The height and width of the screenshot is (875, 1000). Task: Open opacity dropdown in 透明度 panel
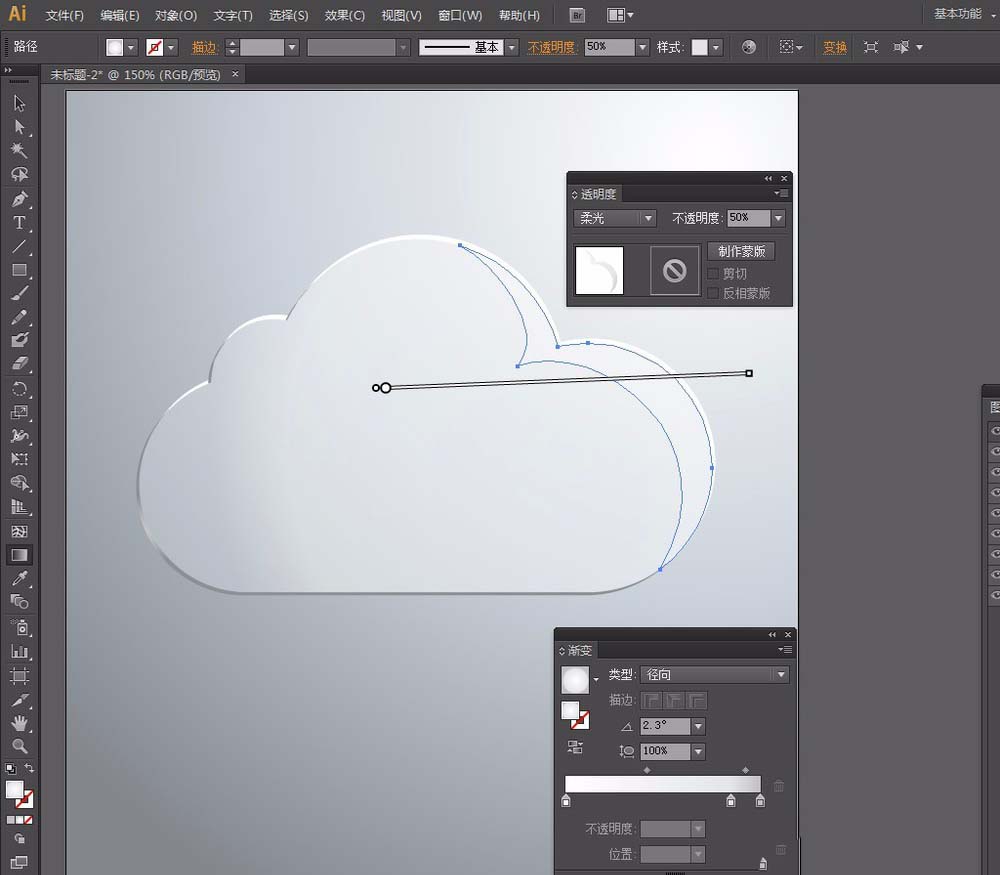click(778, 218)
